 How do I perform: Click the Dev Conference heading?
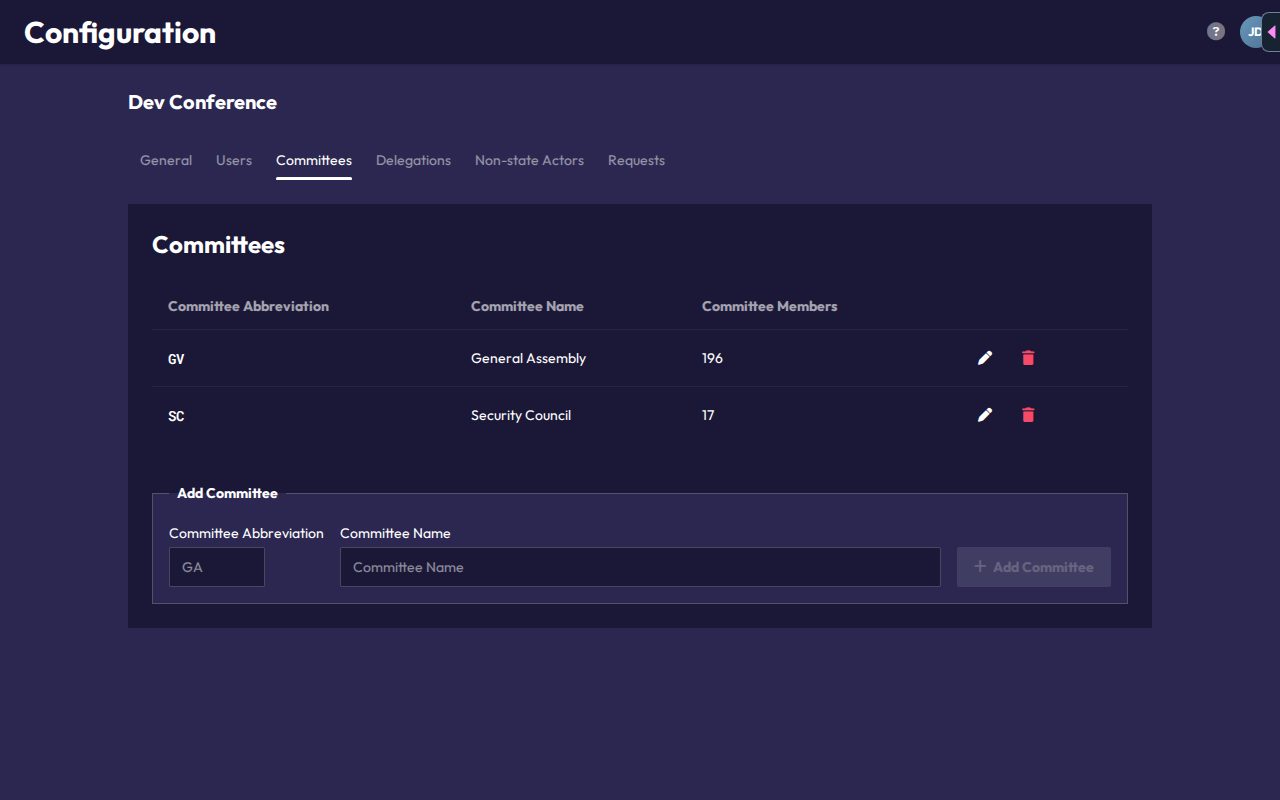coord(202,102)
